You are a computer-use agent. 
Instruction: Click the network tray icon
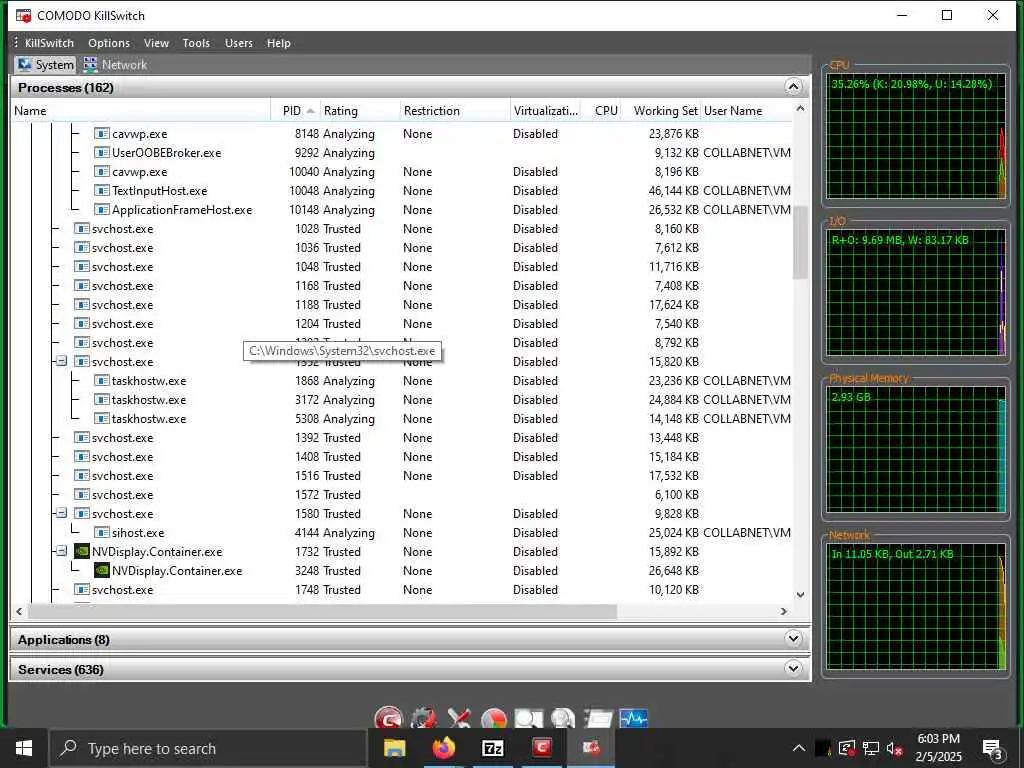pos(871,748)
